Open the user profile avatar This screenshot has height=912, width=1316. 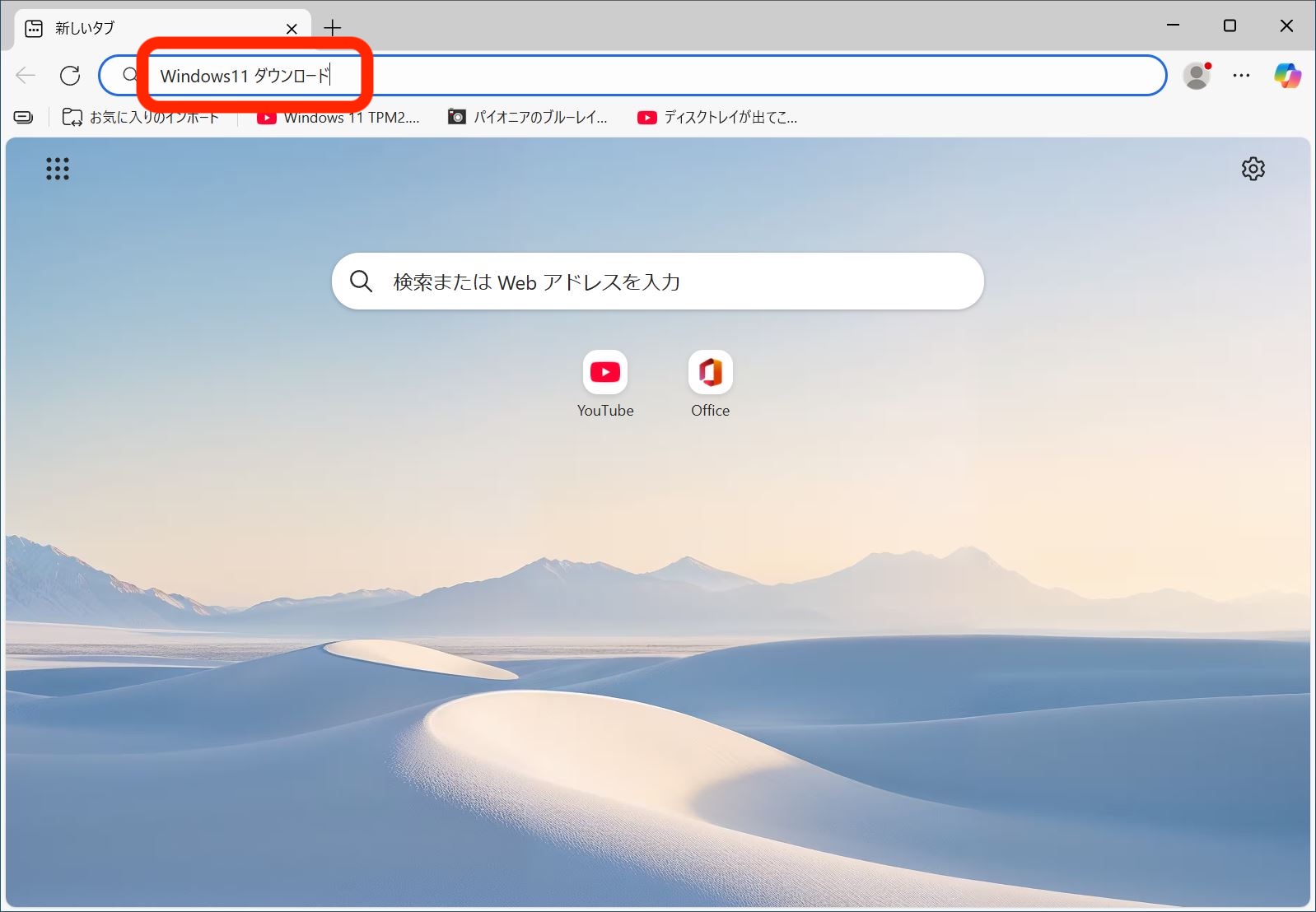(x=1196, y=76)
